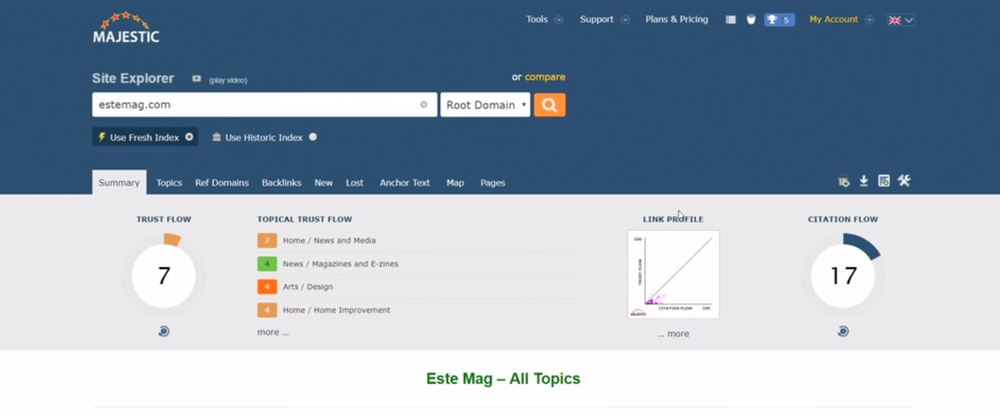Click orange 7 badge for News and Media

point(267,241)
